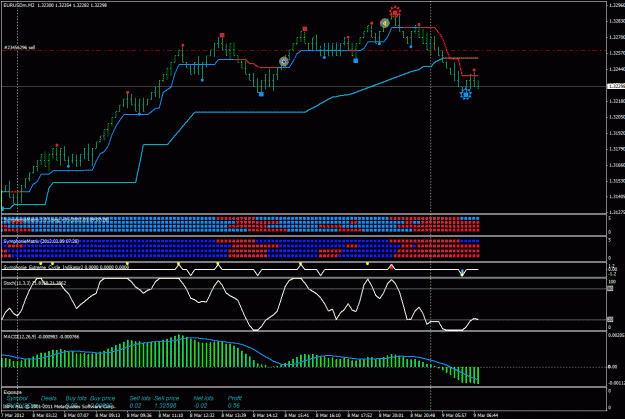Screen dimensions: 625x419
Task: Click the leftmost yellow dot in the Extreme Cycle panel
Action: 41,264
